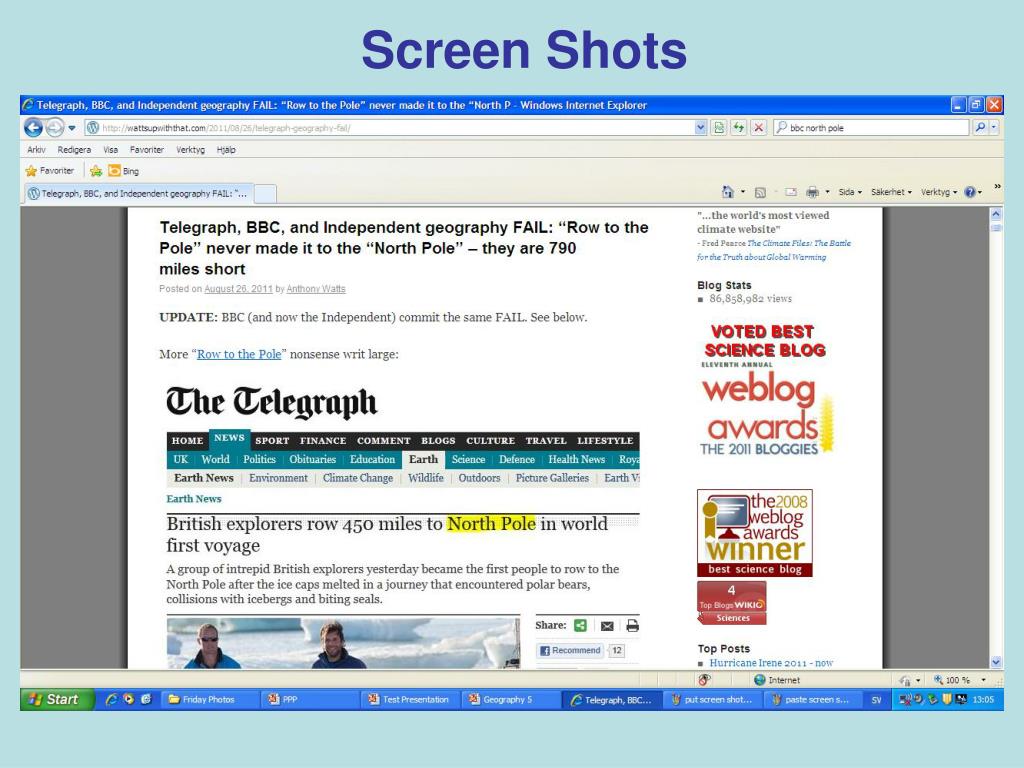This screenshot has width=1024, height=768.
Task: Open the Verktyg dropdown in command bar
Action: point(939,192)
